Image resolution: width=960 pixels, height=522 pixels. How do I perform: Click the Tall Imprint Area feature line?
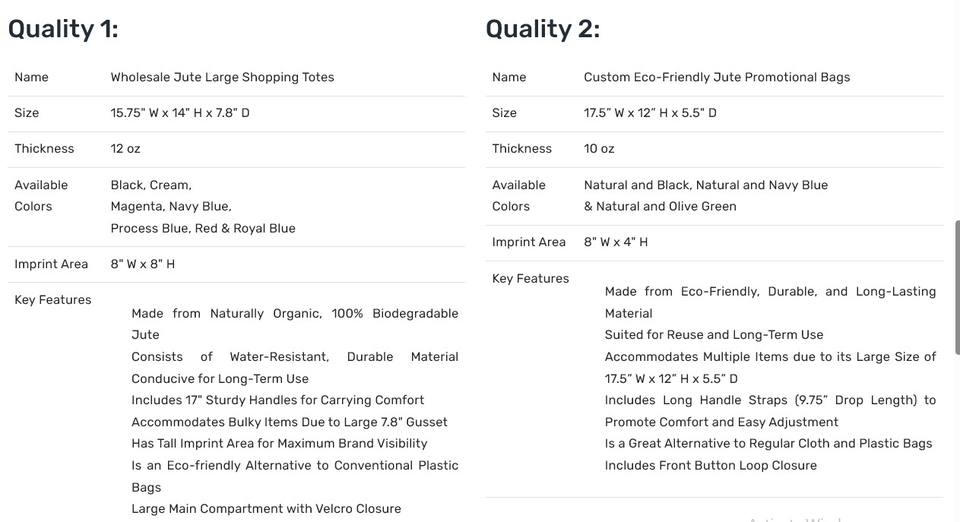(x=279, y=444)
